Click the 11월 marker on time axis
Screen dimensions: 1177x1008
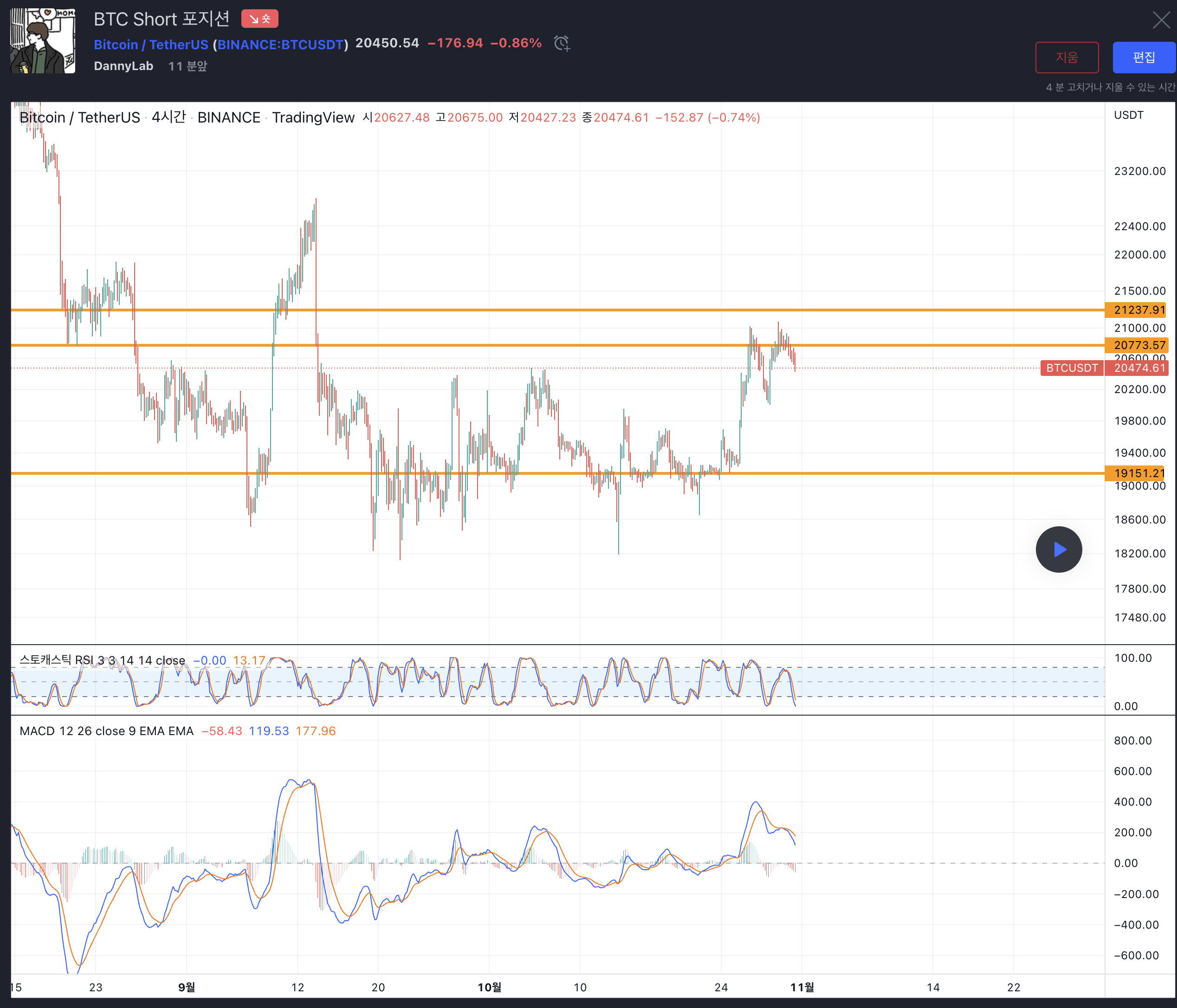tap(802, 987)
